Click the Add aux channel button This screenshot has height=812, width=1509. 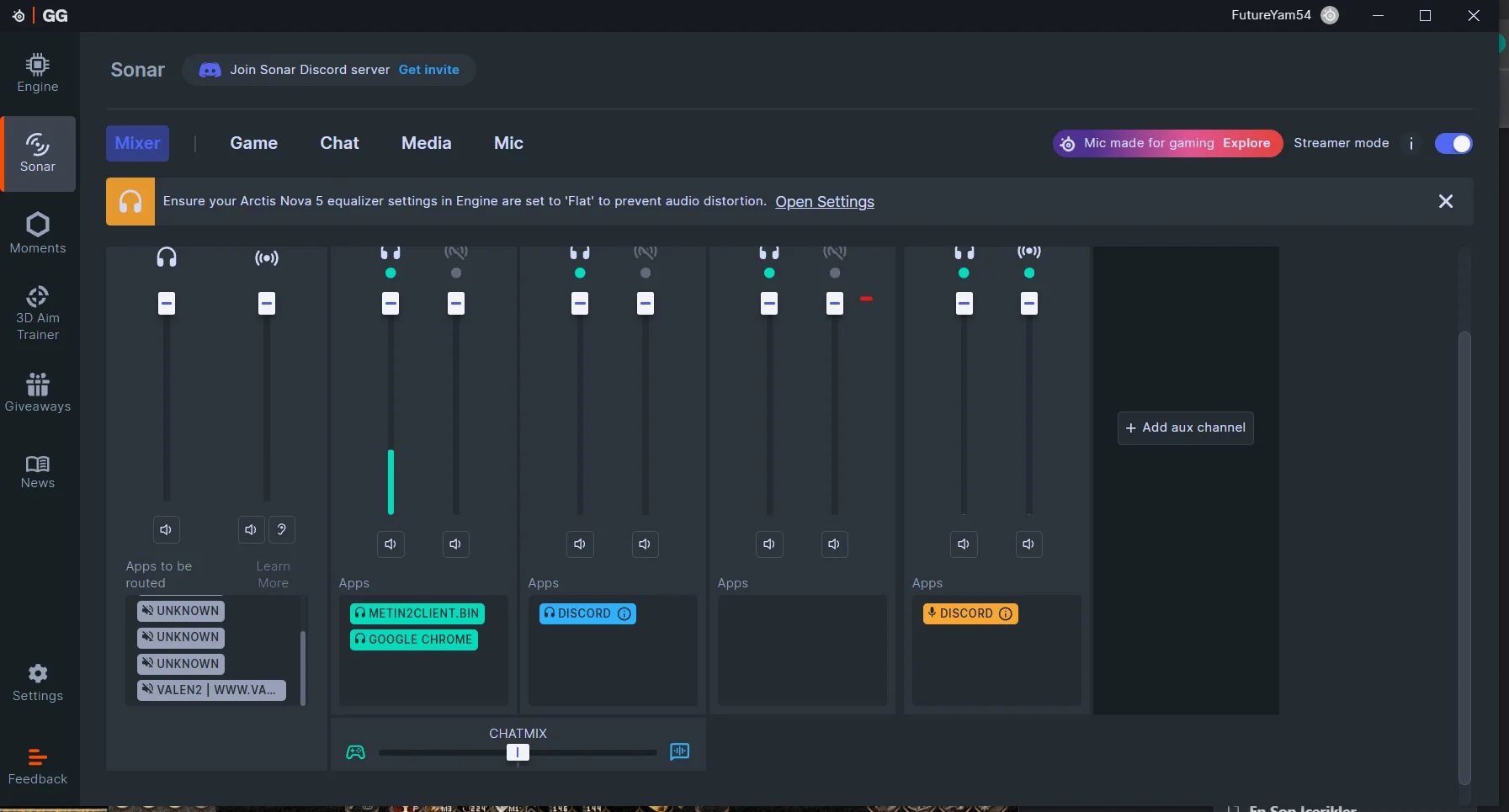tap(1186, 427)
